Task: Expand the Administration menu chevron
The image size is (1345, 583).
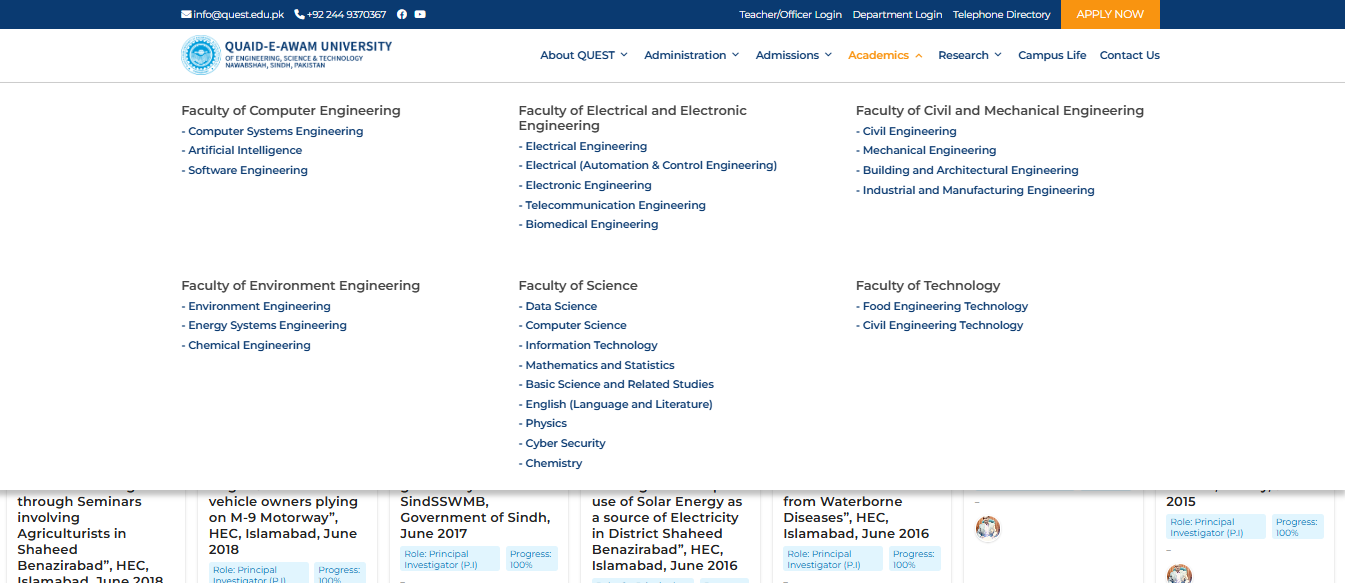Action: click(735, 55)
